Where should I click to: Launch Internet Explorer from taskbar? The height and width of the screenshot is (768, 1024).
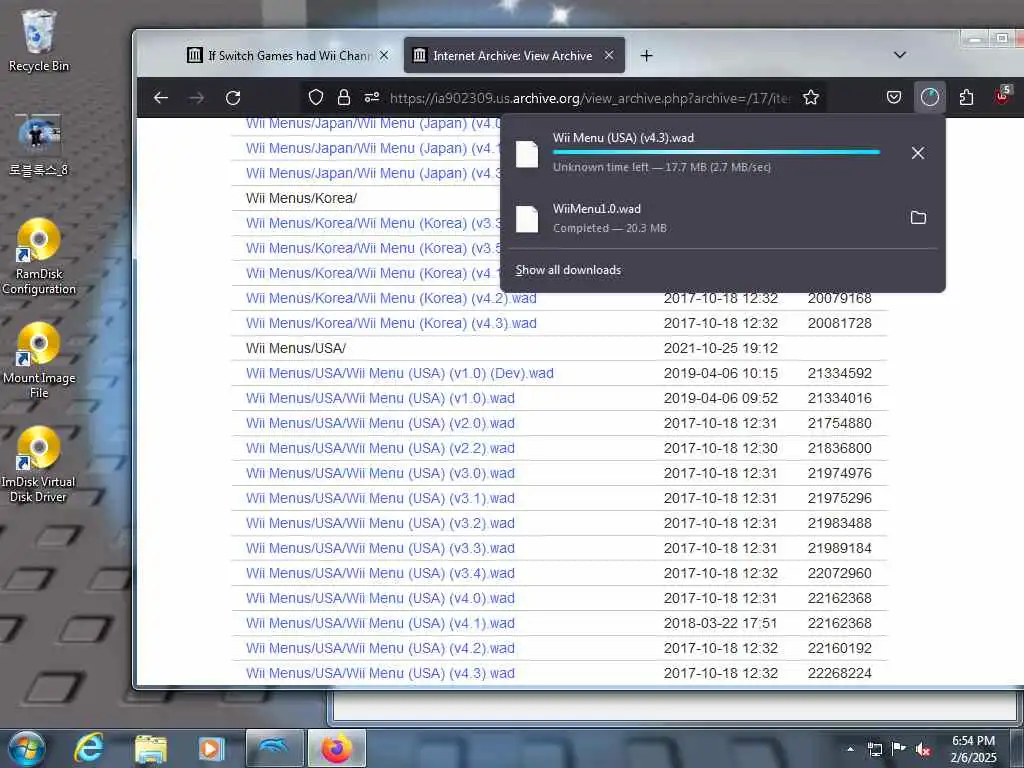click(x=88, y=748)
